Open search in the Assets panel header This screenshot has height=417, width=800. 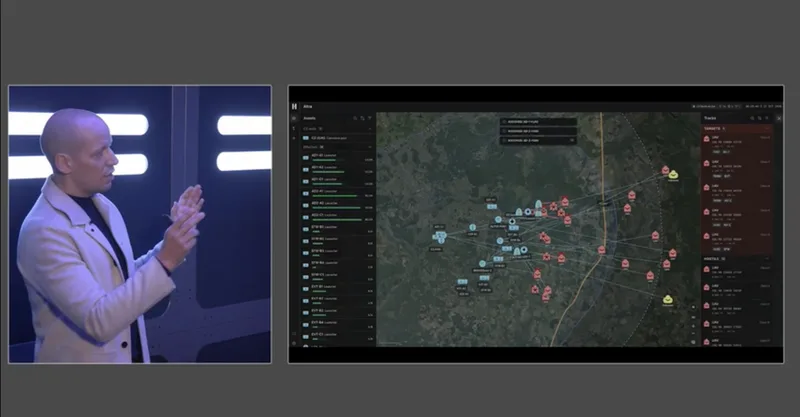pos(356,118)
